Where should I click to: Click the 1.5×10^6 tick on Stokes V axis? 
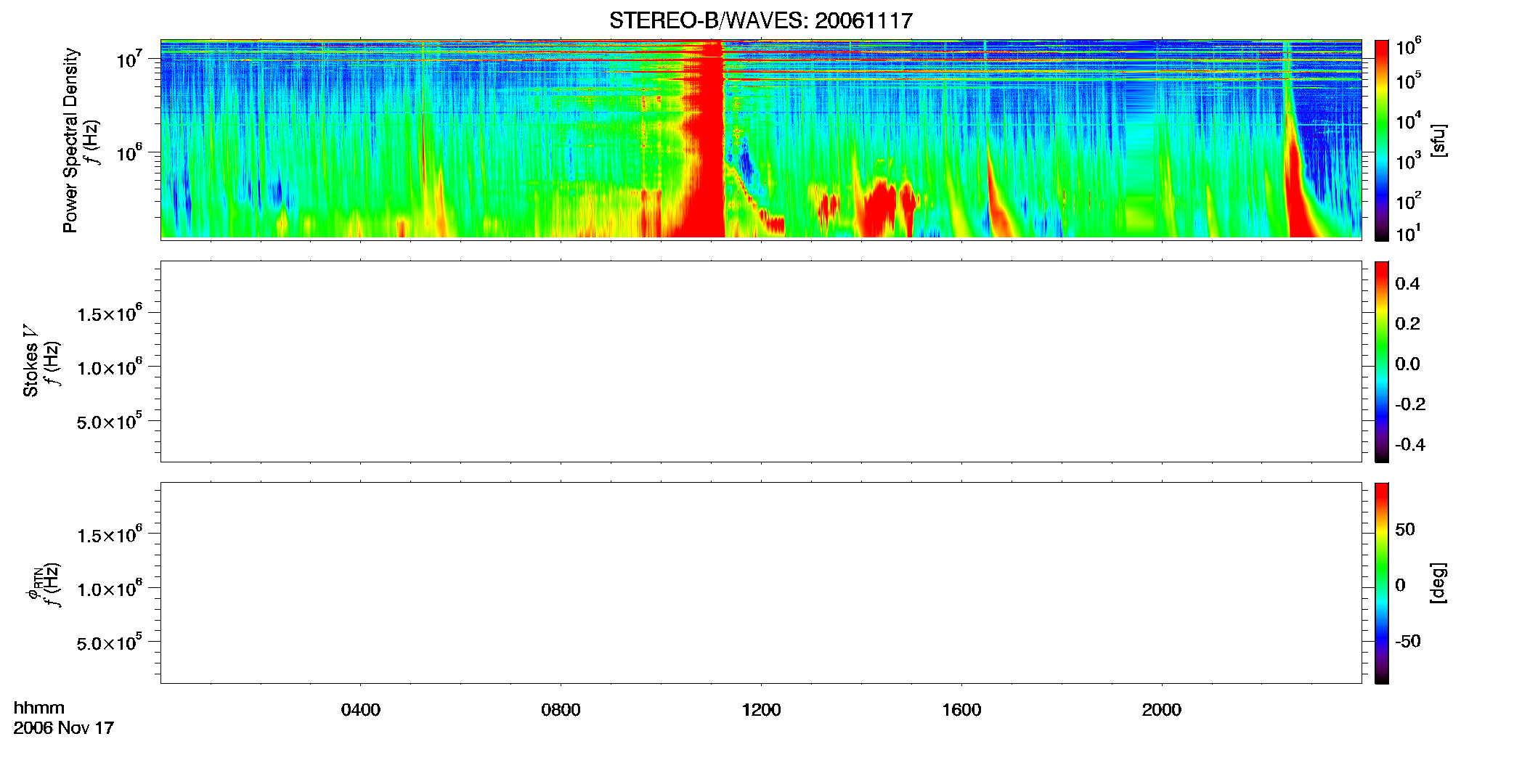110,313
